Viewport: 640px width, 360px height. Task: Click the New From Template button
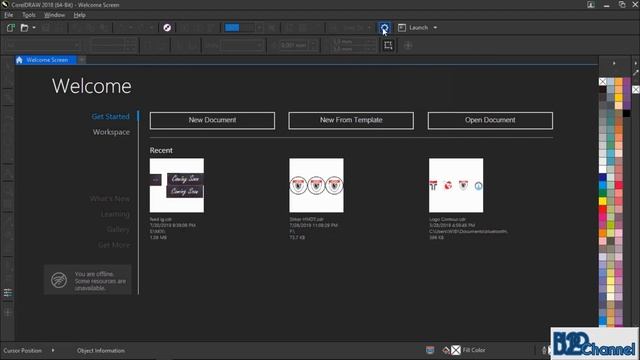pyautogui.click(x=351, y=120)
